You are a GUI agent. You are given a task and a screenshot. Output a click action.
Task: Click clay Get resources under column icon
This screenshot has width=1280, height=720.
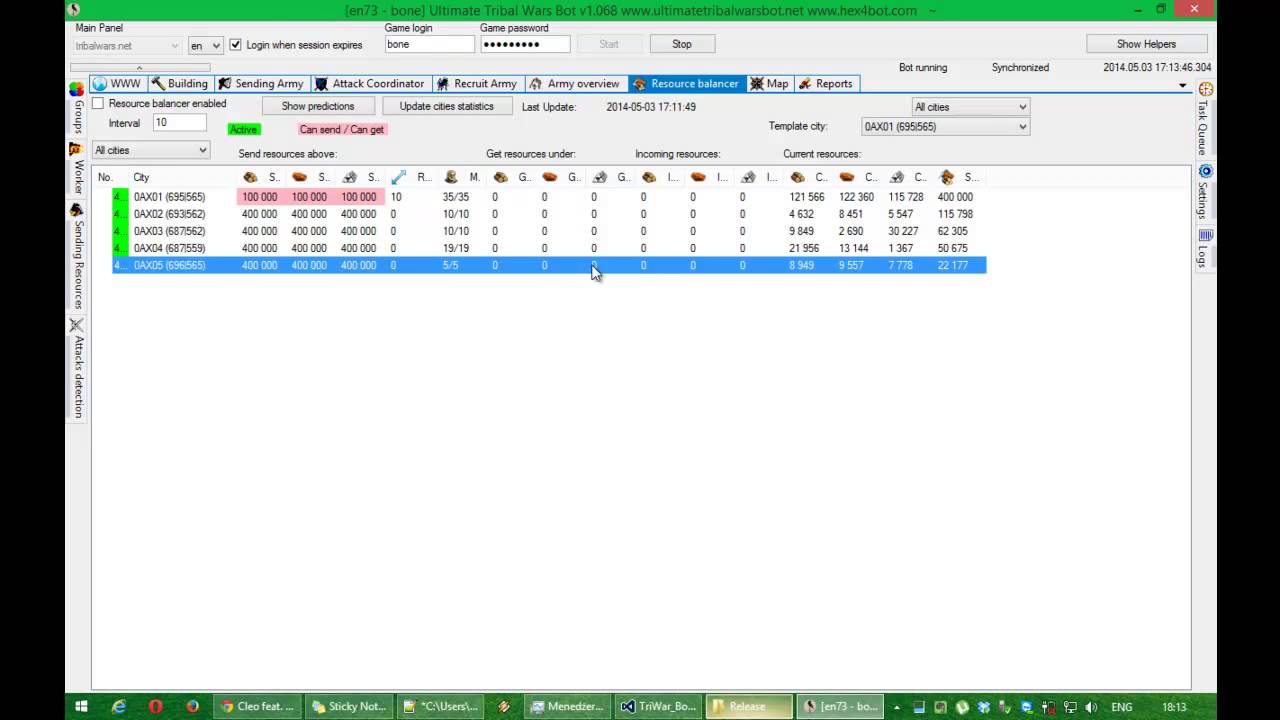click(x=549, y=177)
